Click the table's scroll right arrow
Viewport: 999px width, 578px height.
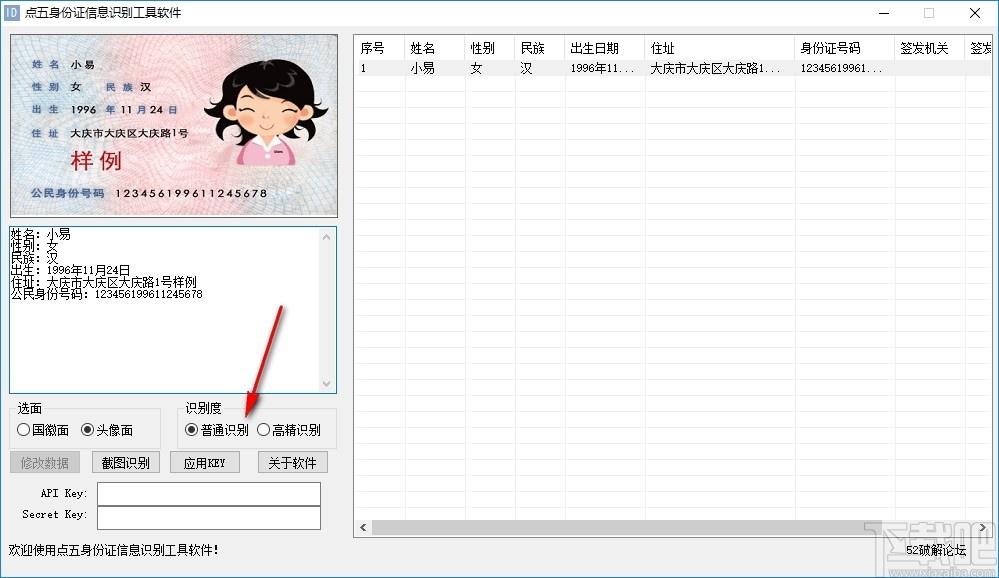[x=982, y=528]
